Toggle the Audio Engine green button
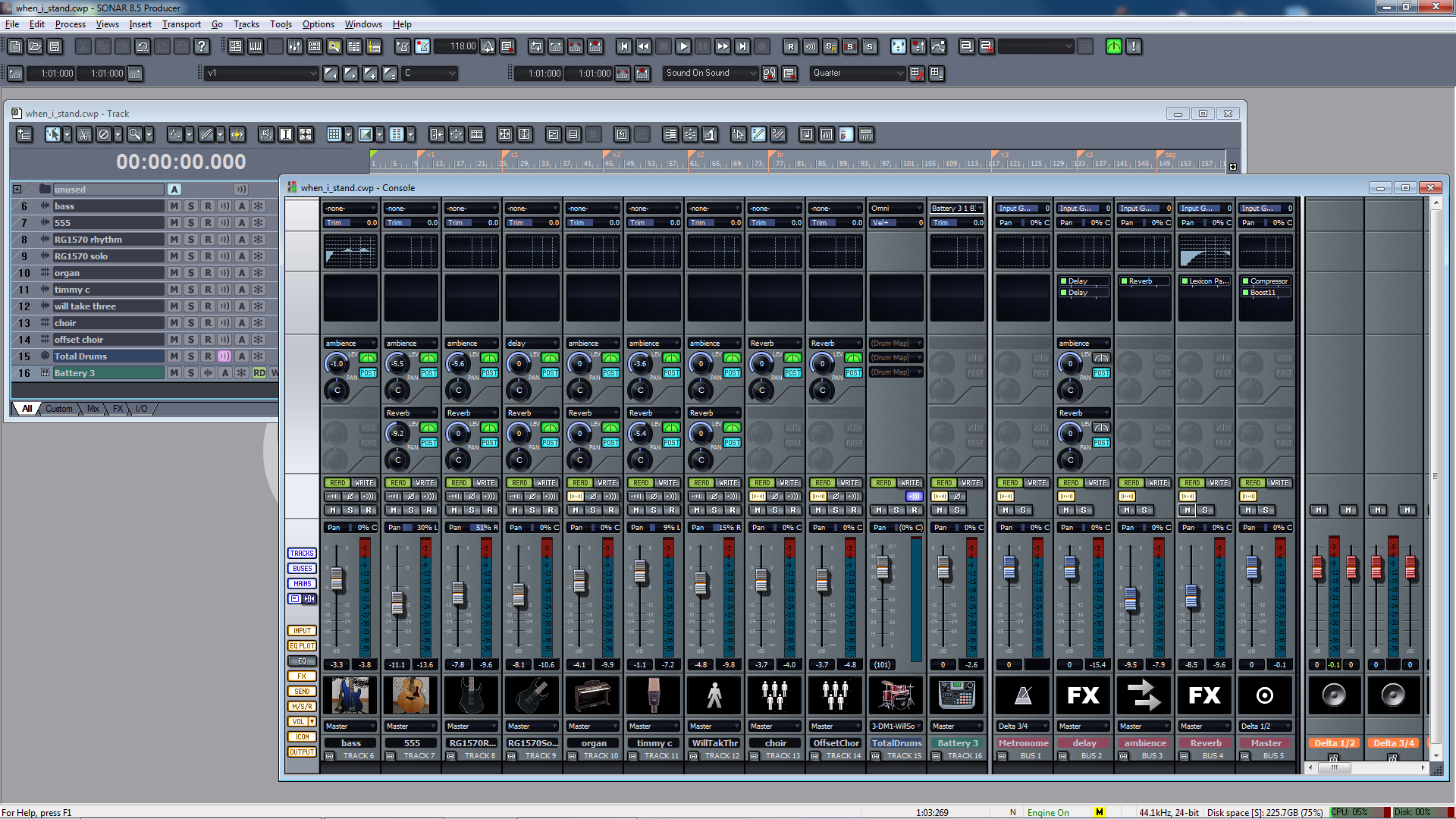1456x819 pixels. click(1114, 46)
